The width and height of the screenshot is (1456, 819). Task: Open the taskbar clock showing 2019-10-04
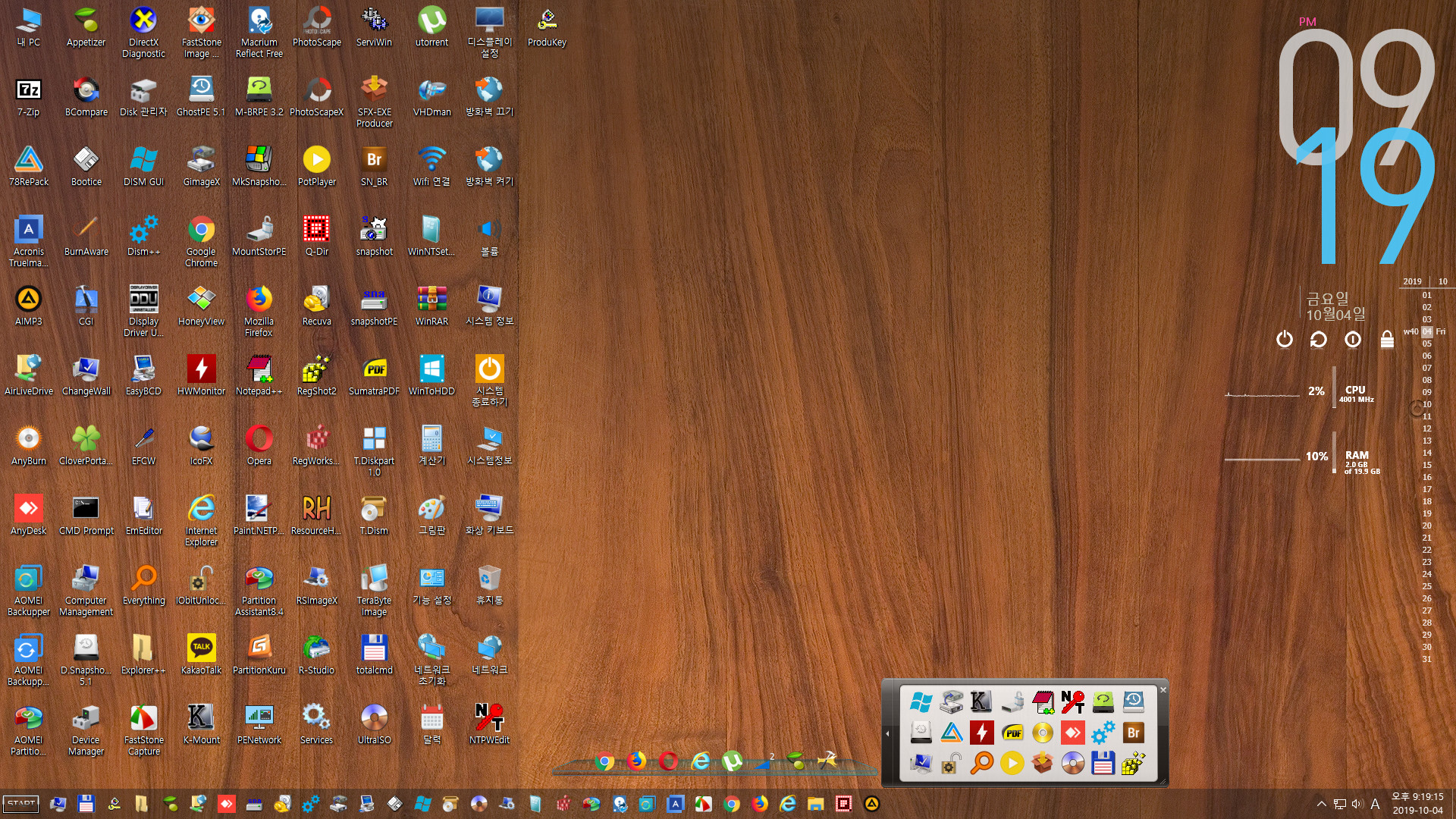click(x=1417, y=804)
